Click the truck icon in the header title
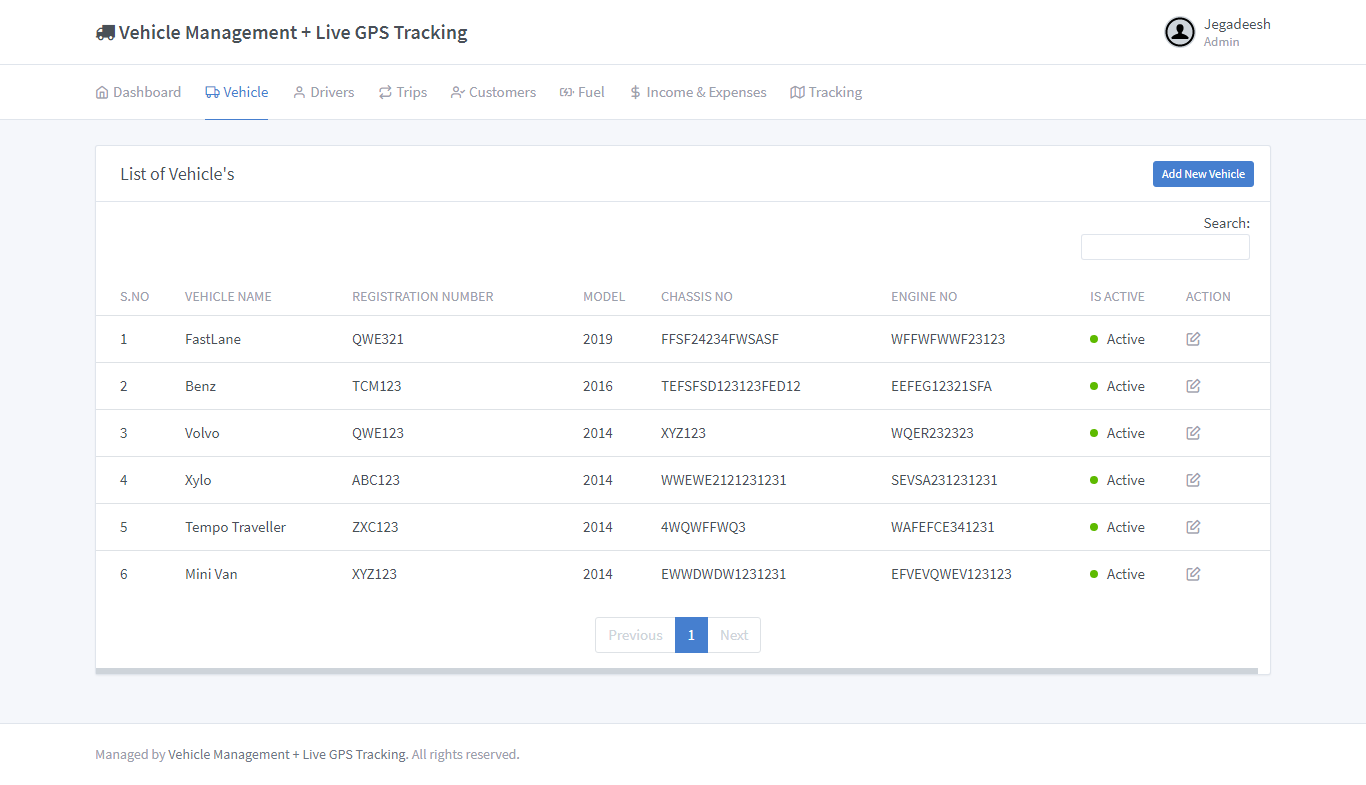The height and width of the screenshot is (785, 1366). 104,31
